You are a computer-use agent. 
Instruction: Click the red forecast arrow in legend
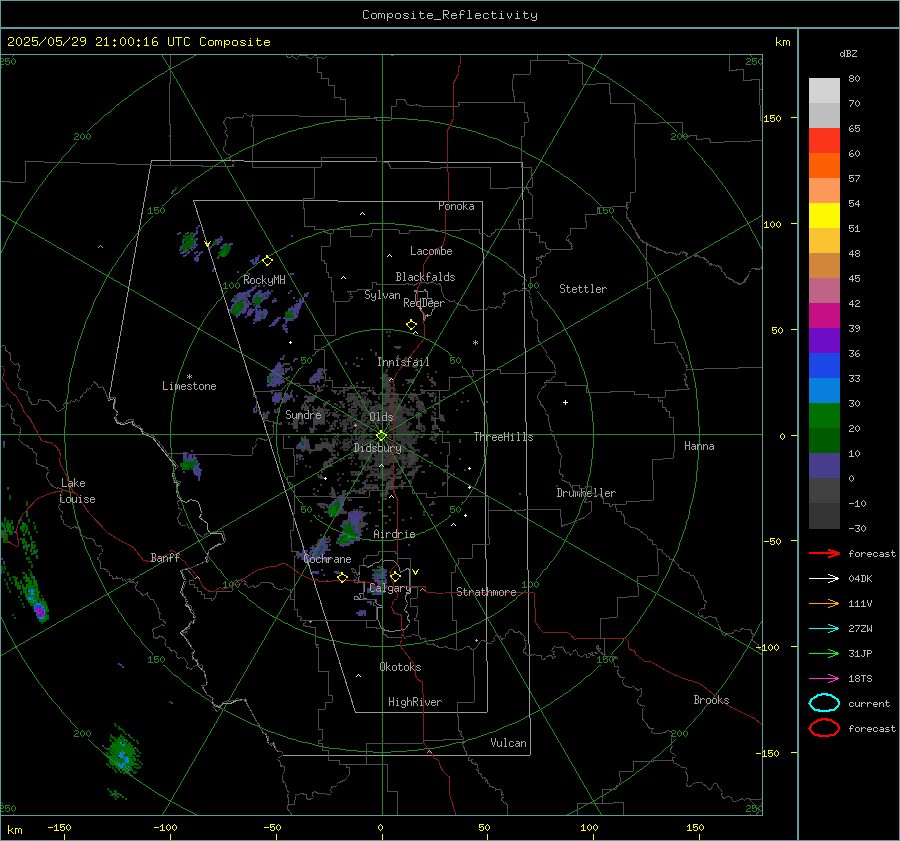point(824,553)
